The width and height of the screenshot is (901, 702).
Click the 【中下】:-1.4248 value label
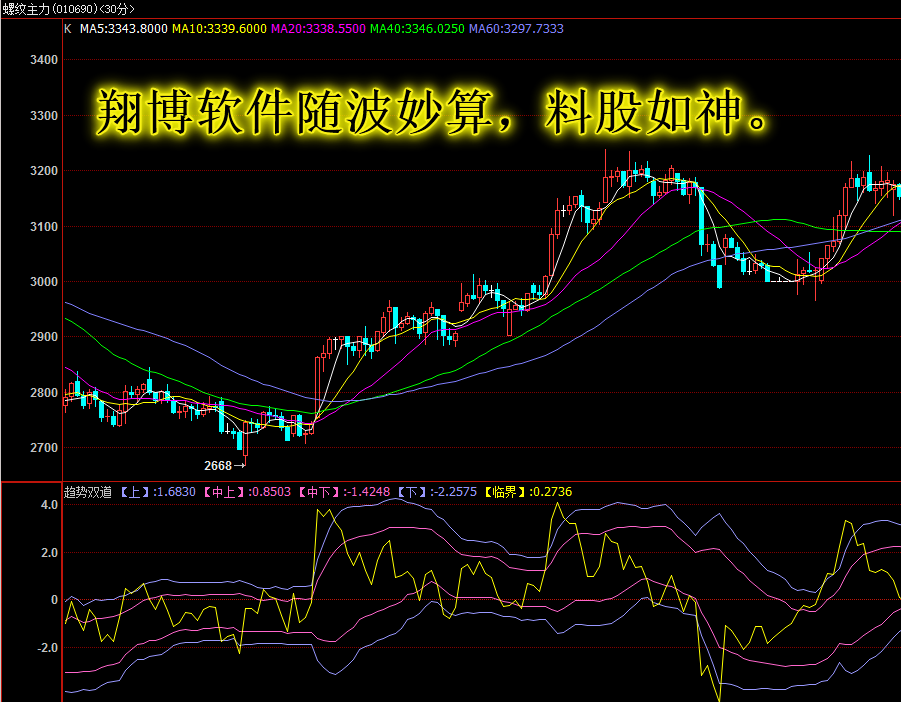345,492
